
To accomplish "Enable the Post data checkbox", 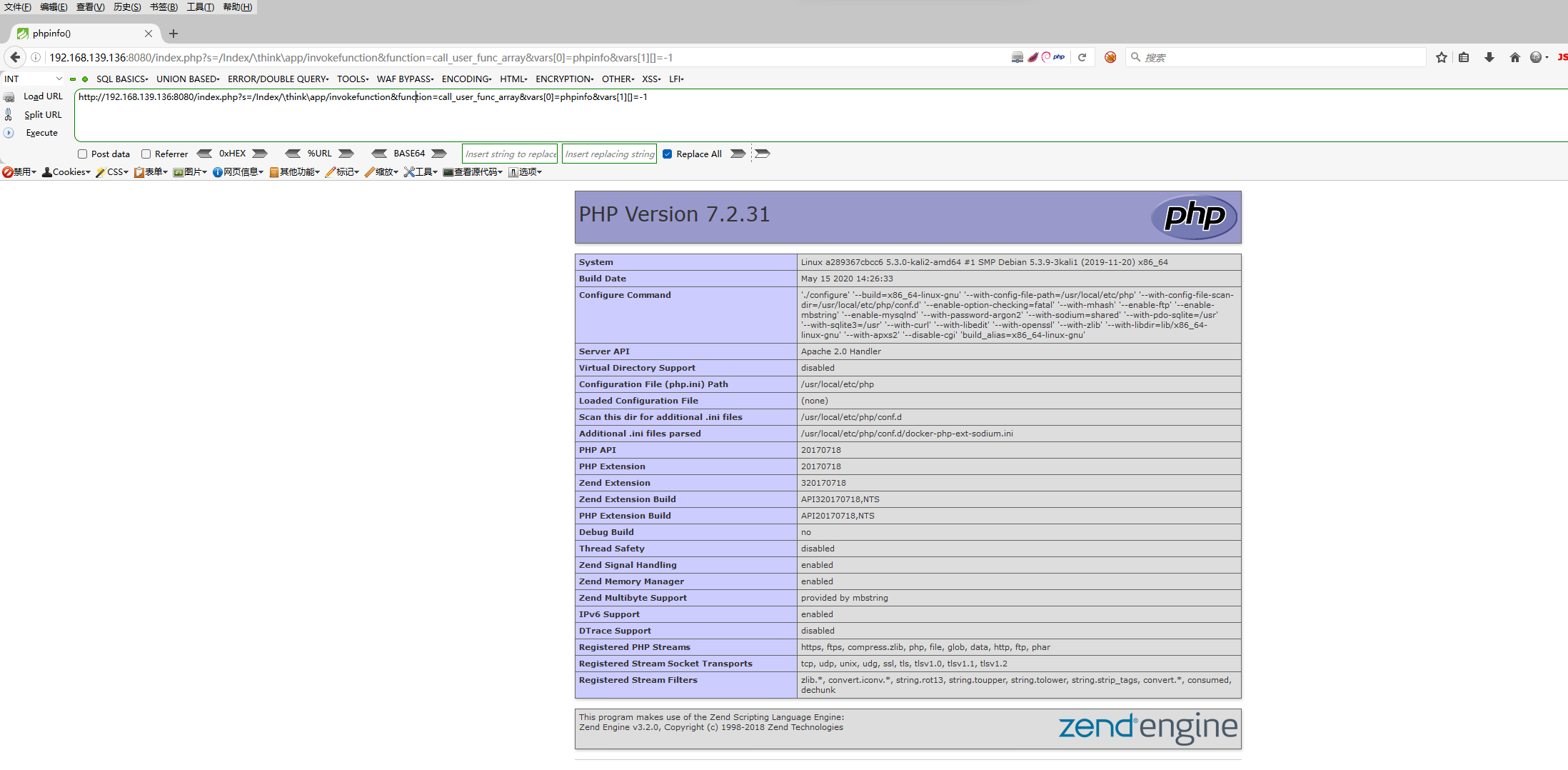I will [83, 154].
